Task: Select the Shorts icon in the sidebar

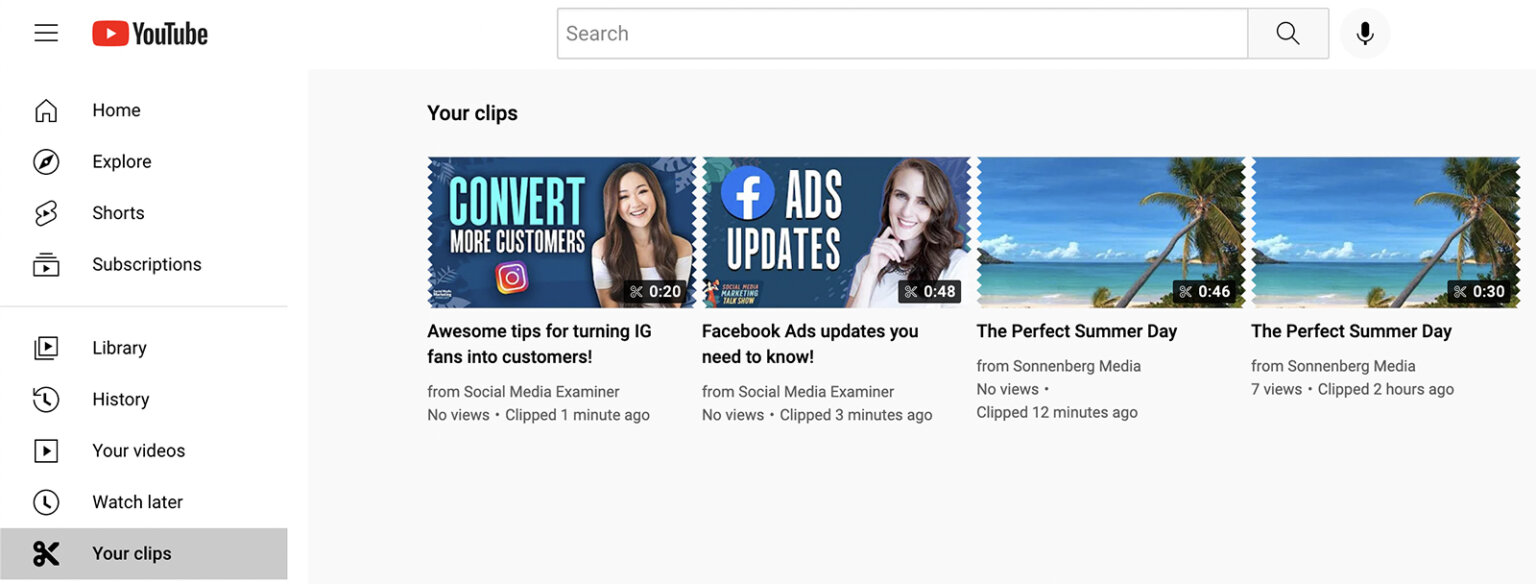Action: [46, 212]
